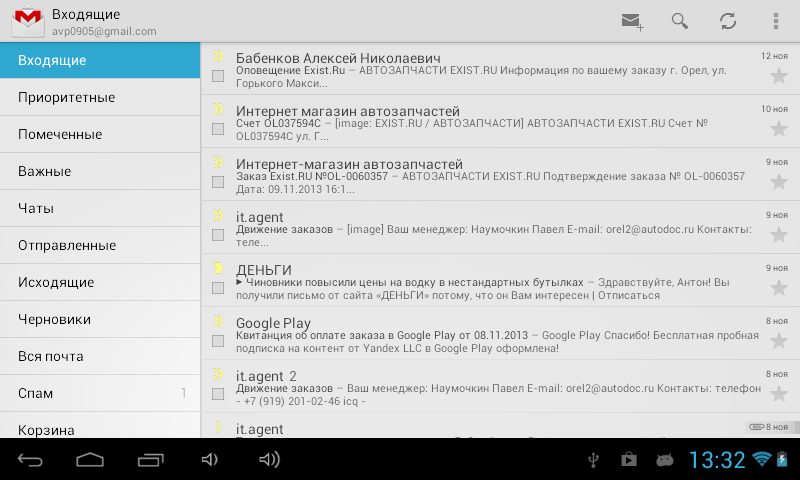Star the Google Play receipt email

point(778,341)
